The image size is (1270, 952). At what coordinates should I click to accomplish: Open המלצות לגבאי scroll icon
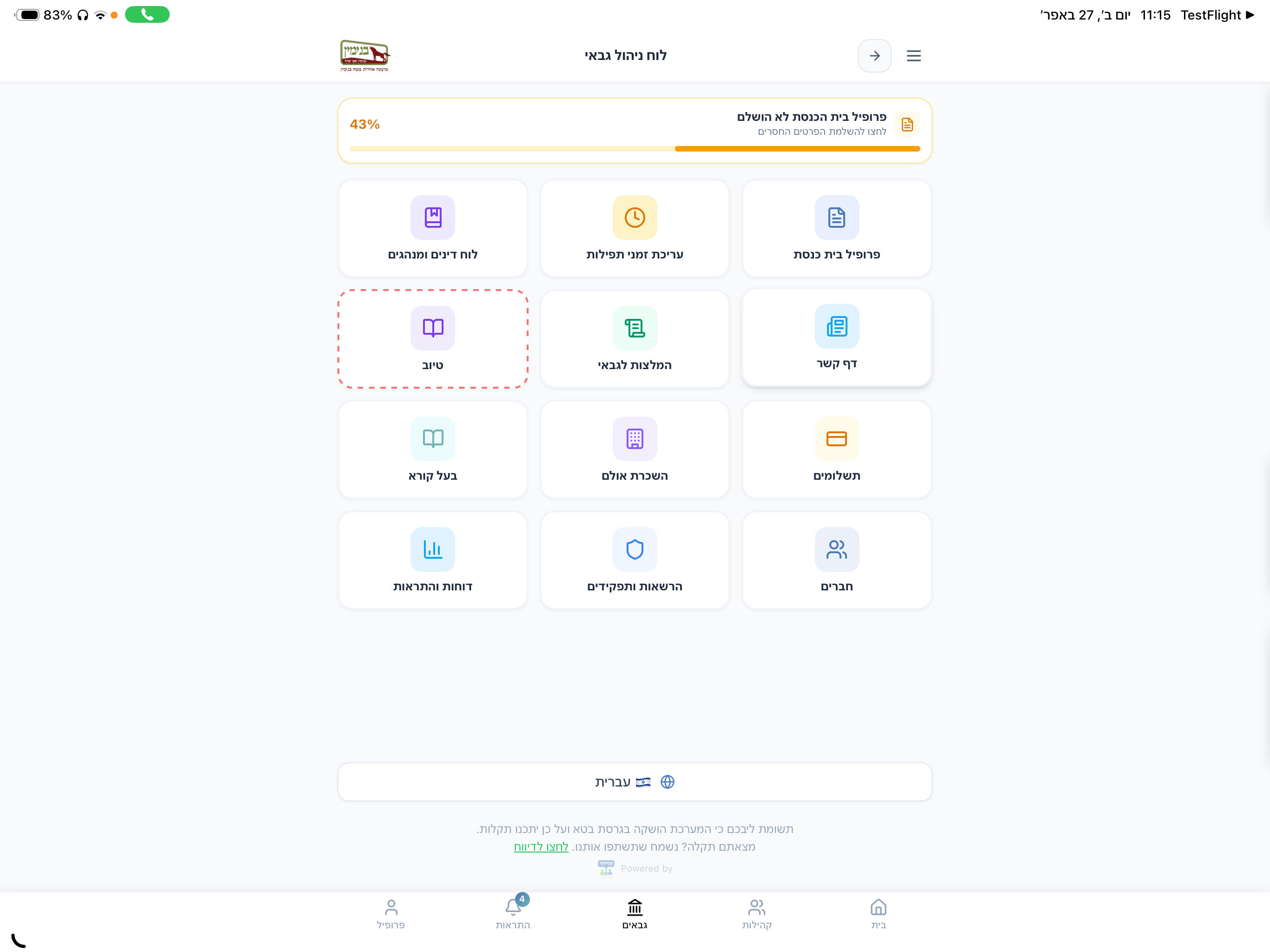(635, 328)
